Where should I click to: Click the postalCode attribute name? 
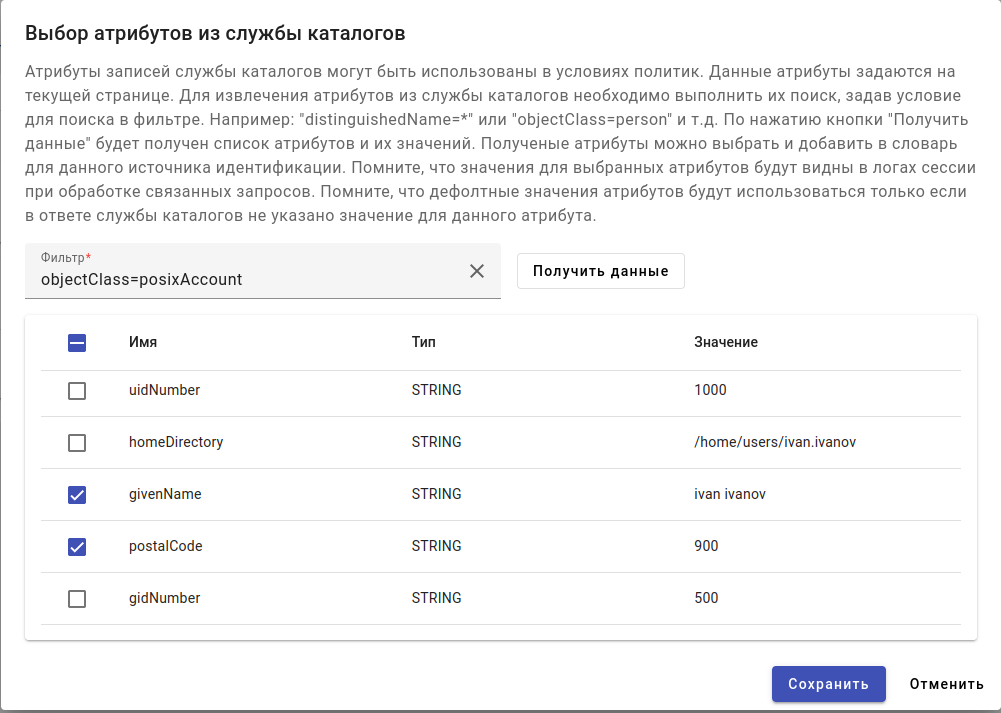tap(166, 546)
